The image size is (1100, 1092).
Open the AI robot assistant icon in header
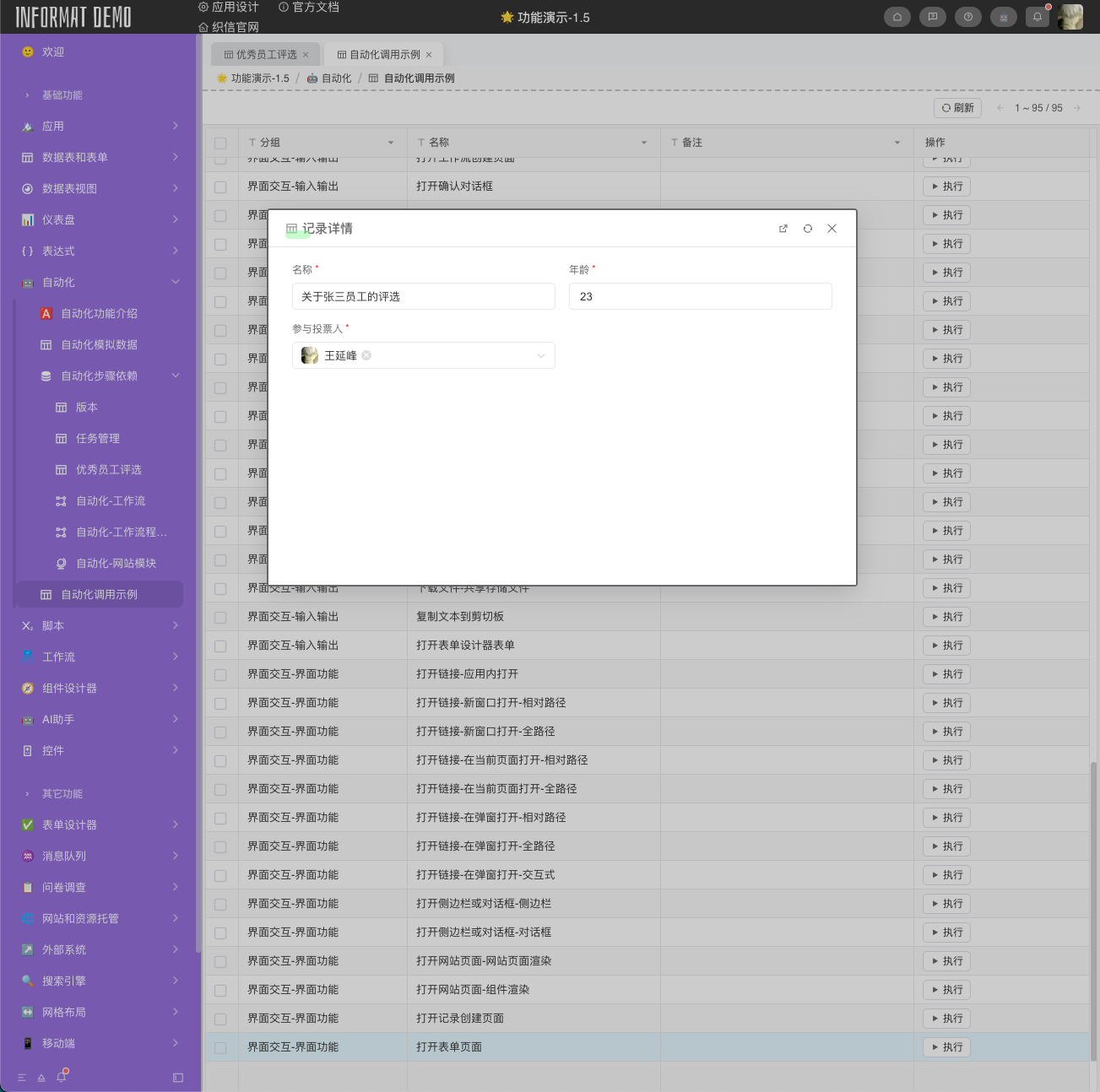(1003, 17)
